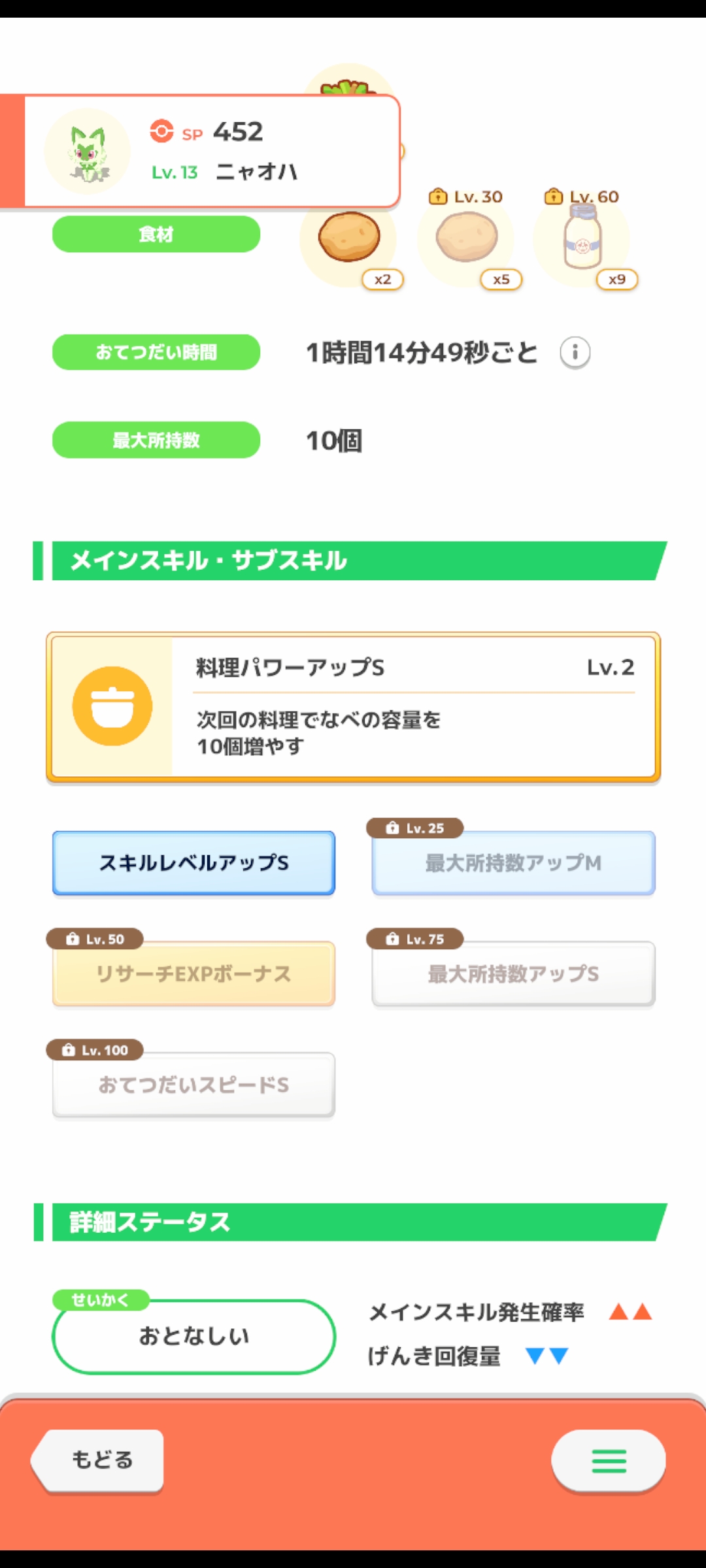Tap the Lv. 60 locked milk bottle ingredient
Viewport: 706px width, 1568px height.
(582, 237)
